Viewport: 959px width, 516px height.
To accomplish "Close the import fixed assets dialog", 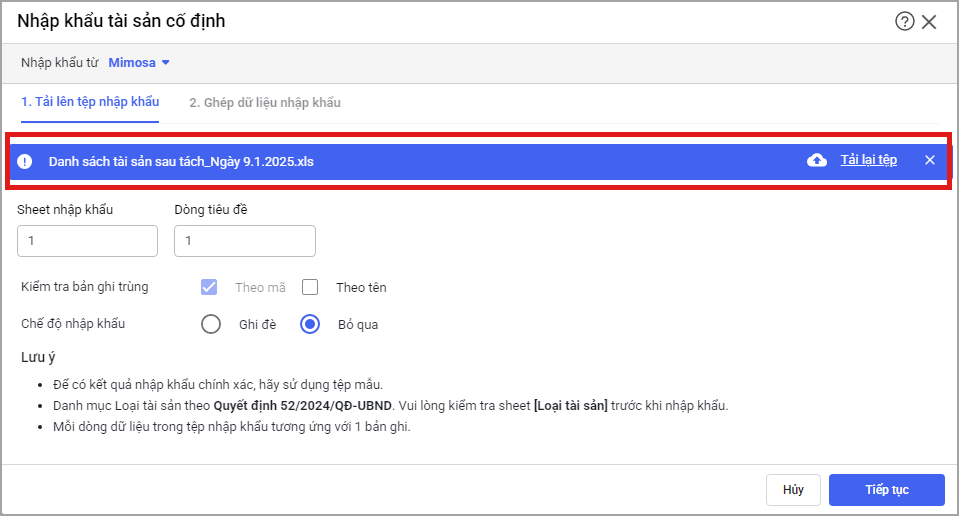I will (929, 21).
